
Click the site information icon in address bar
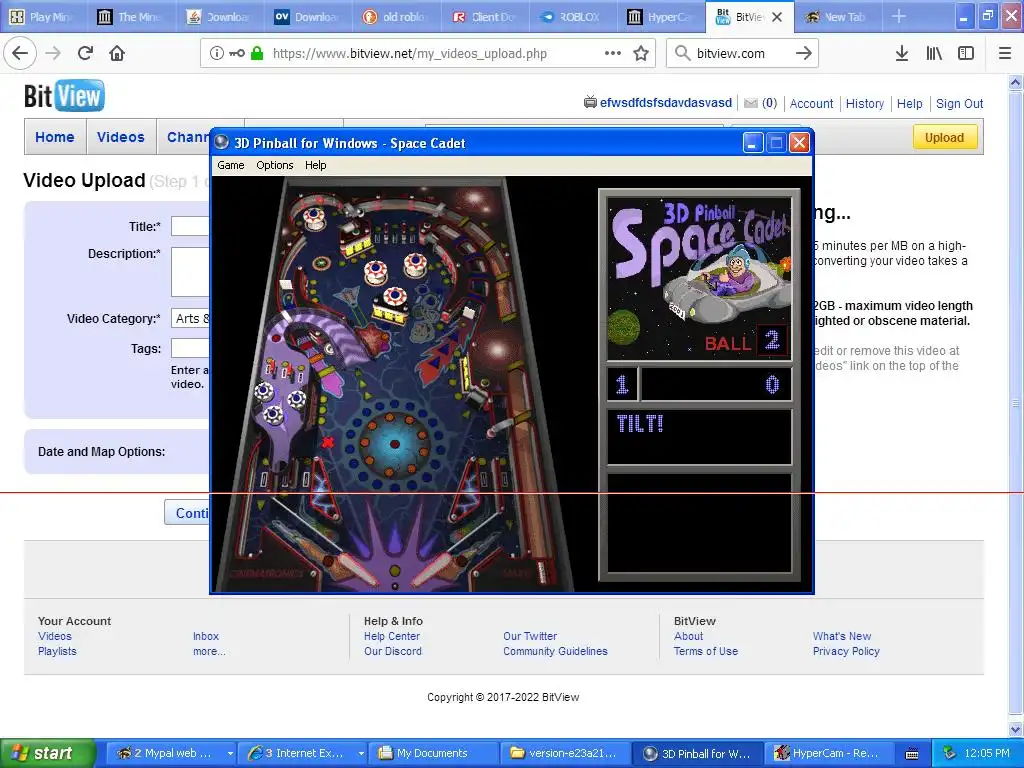click(x=216, y=54)
